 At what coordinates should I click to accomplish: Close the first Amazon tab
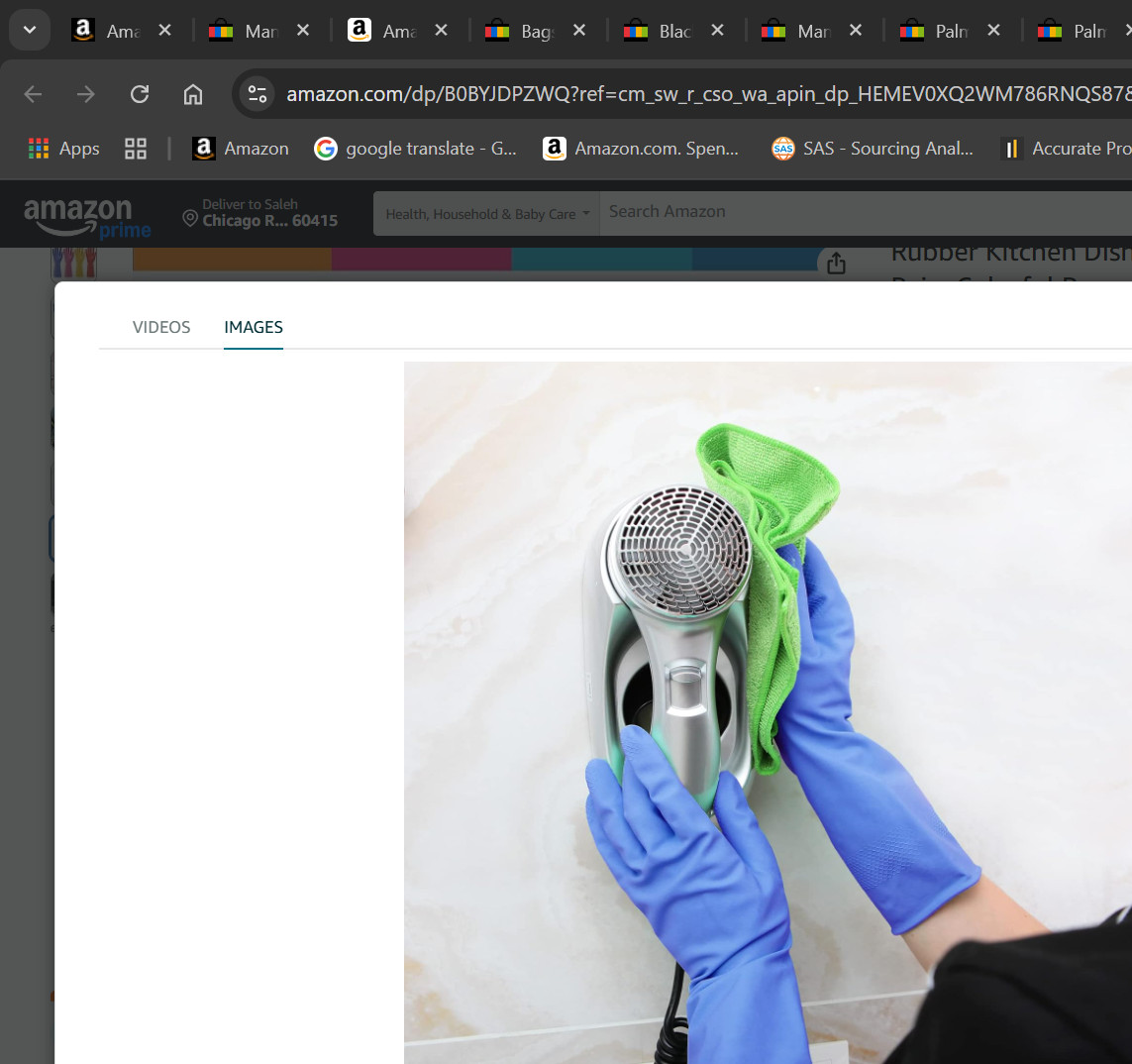point(164,31)
